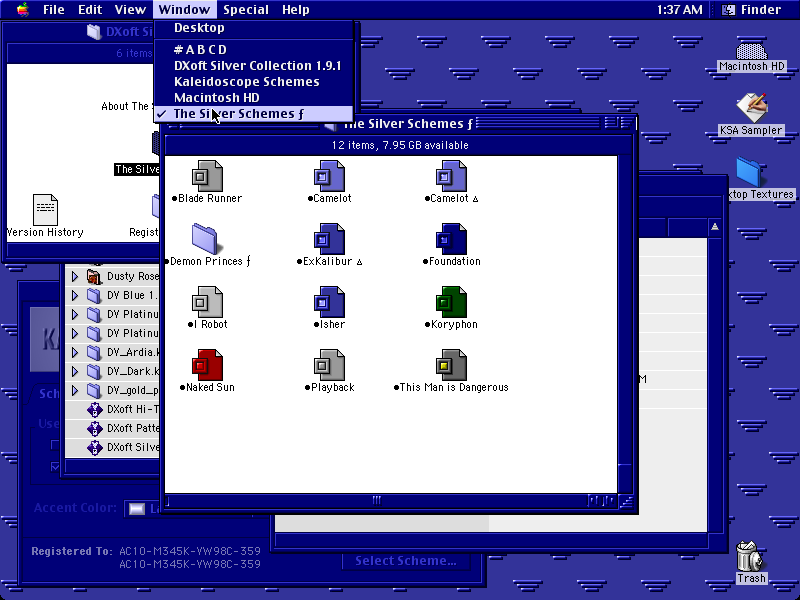Screen dimensions: 800x600
Task: Select the Playback scheme icon
Action: (329, 365)
